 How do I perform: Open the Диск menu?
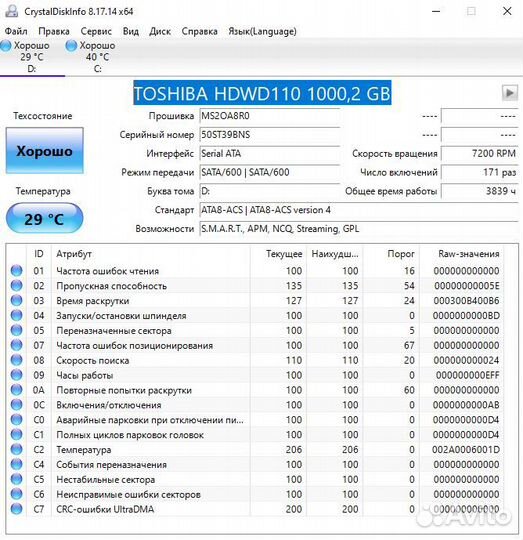[160, 31]
